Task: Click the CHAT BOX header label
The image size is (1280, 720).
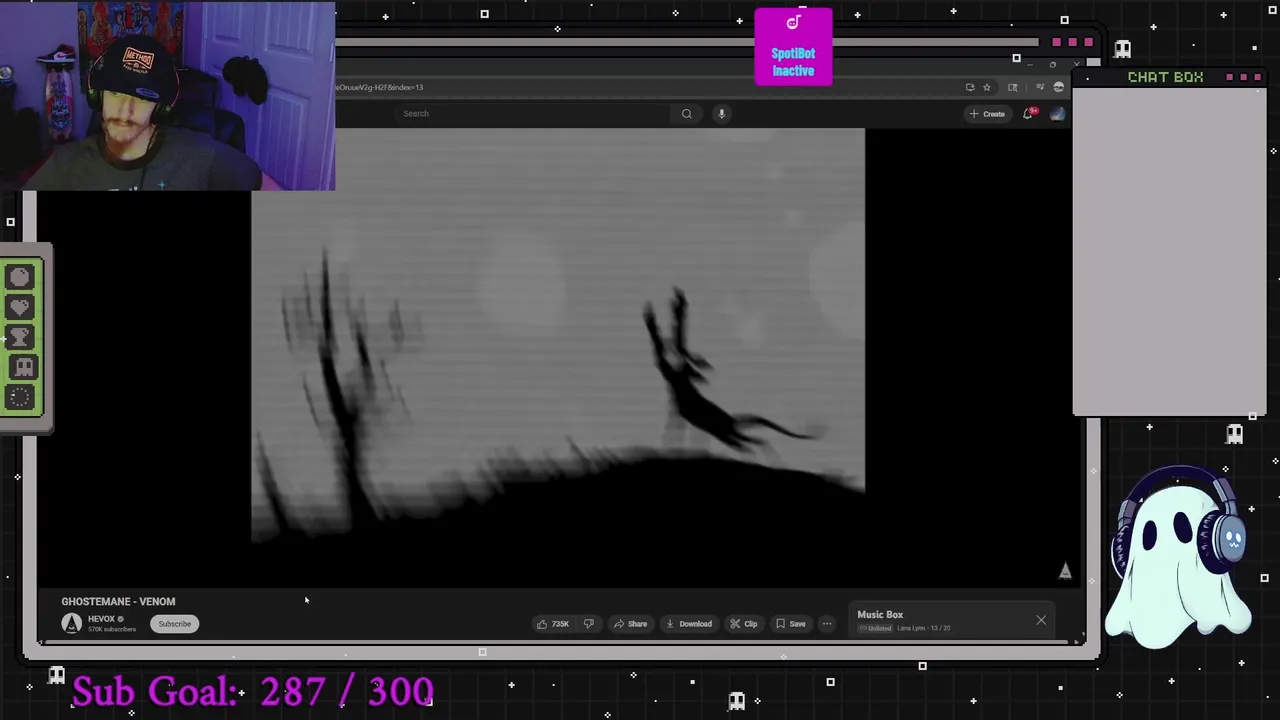Action: click(x=1166, y=77)
